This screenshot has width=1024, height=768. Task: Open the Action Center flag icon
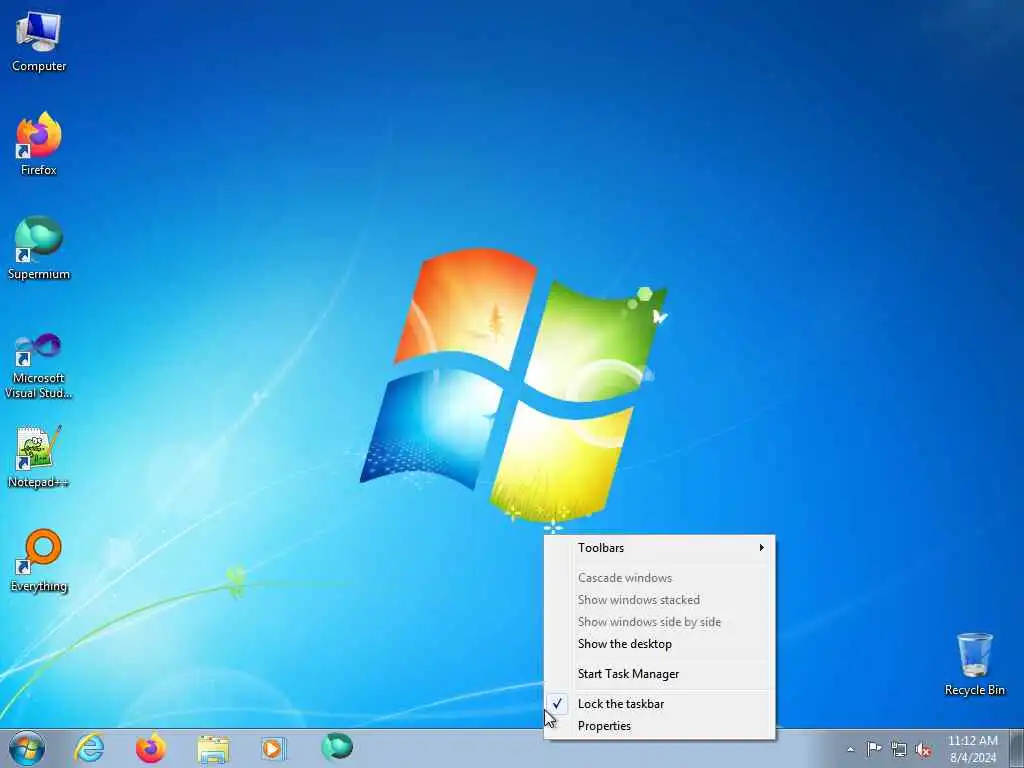click(874, 749)
